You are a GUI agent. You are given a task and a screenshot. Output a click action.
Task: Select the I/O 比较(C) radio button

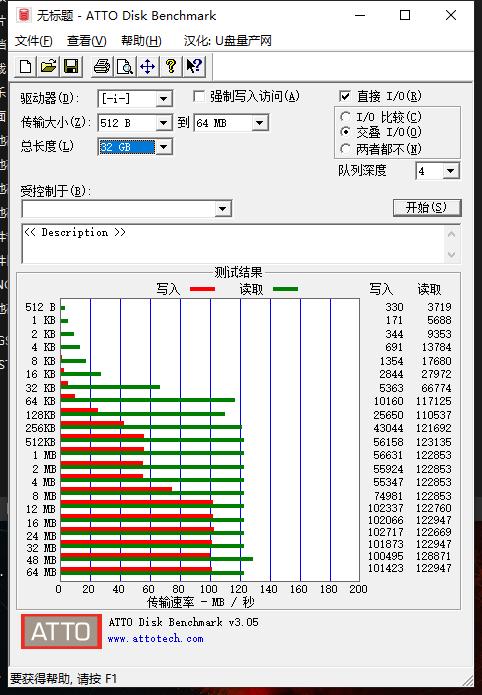(345, 117)
